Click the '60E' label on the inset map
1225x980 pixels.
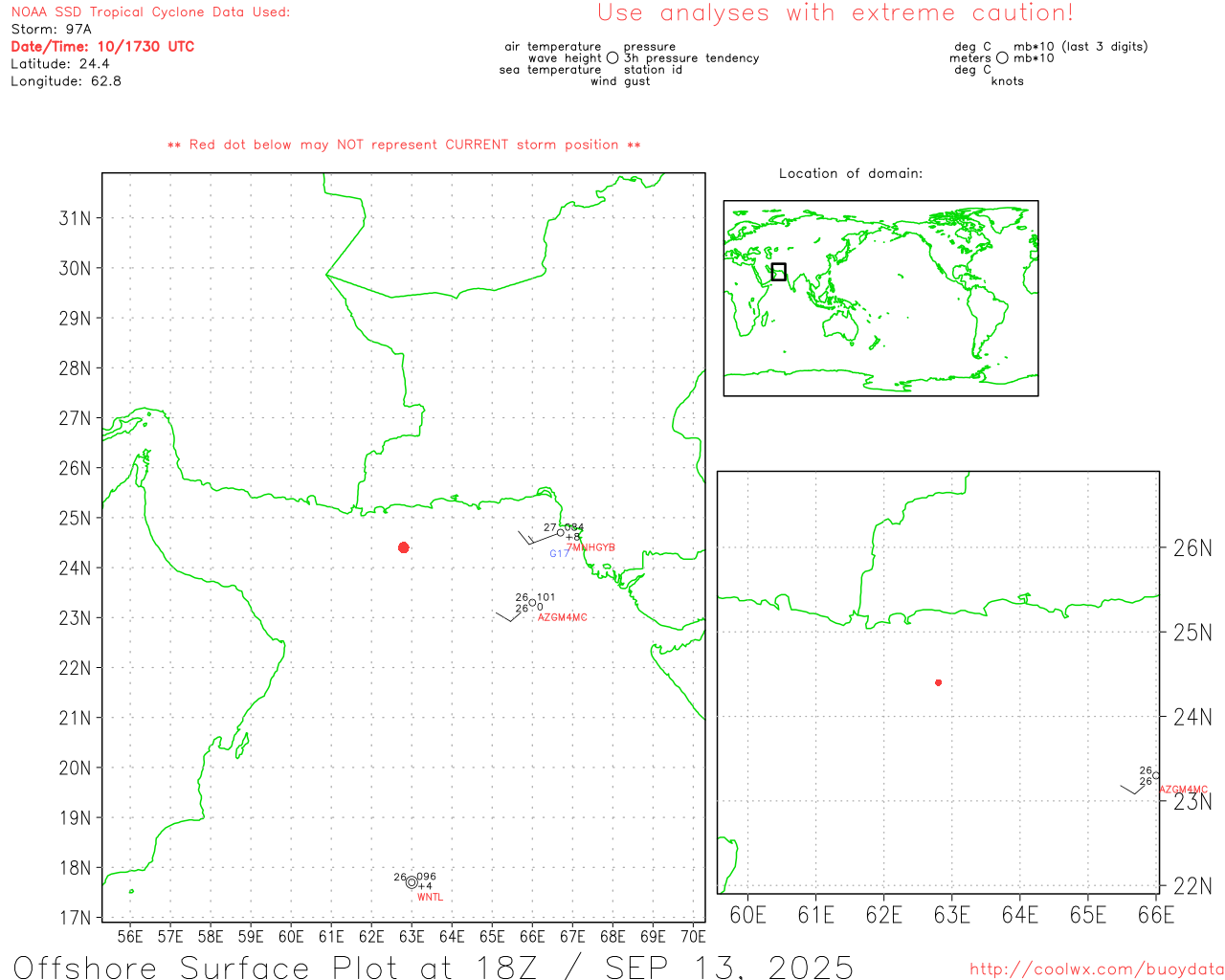(x=747, y=915)
